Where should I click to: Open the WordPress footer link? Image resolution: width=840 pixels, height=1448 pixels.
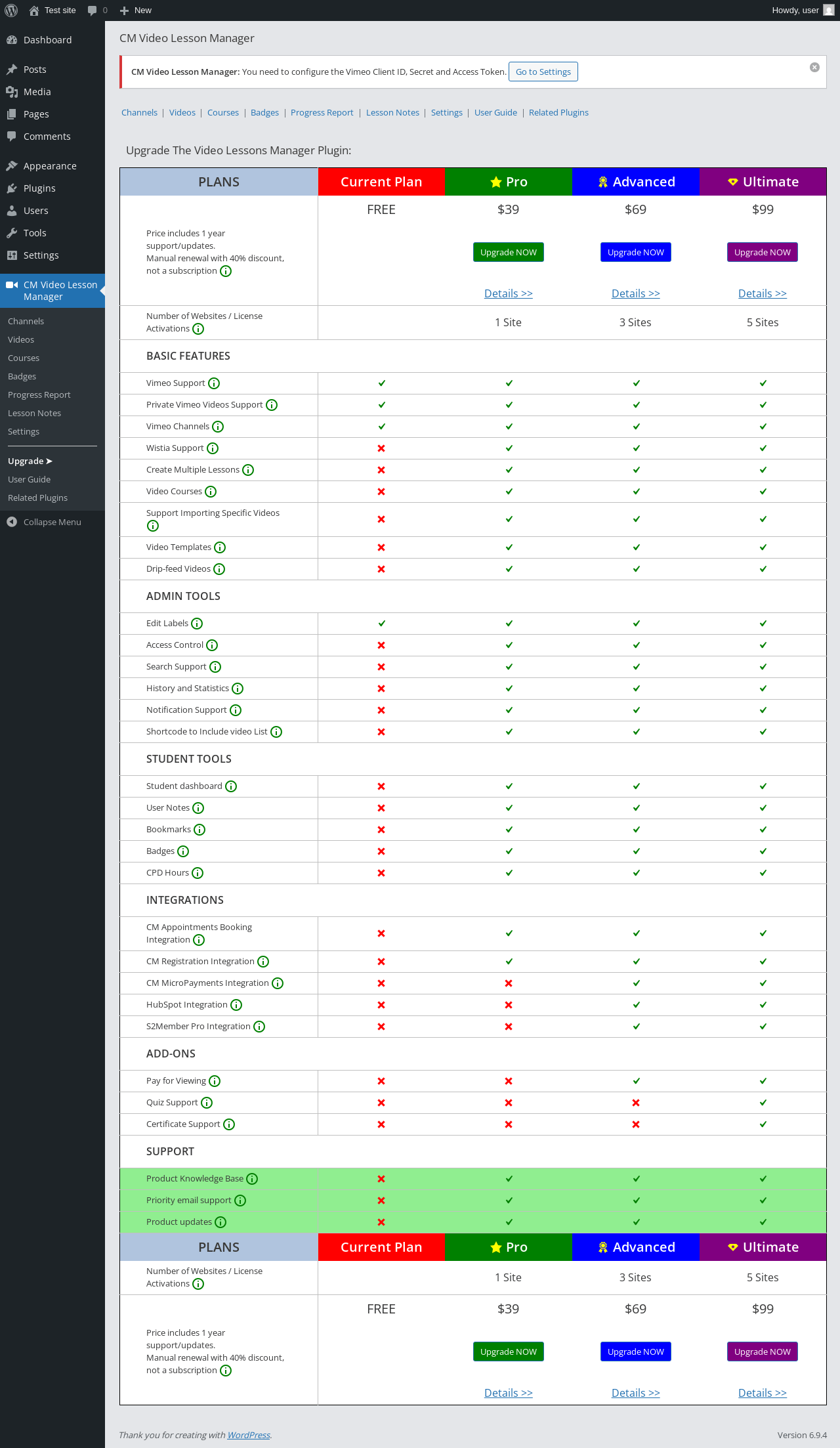[249, 1435]
